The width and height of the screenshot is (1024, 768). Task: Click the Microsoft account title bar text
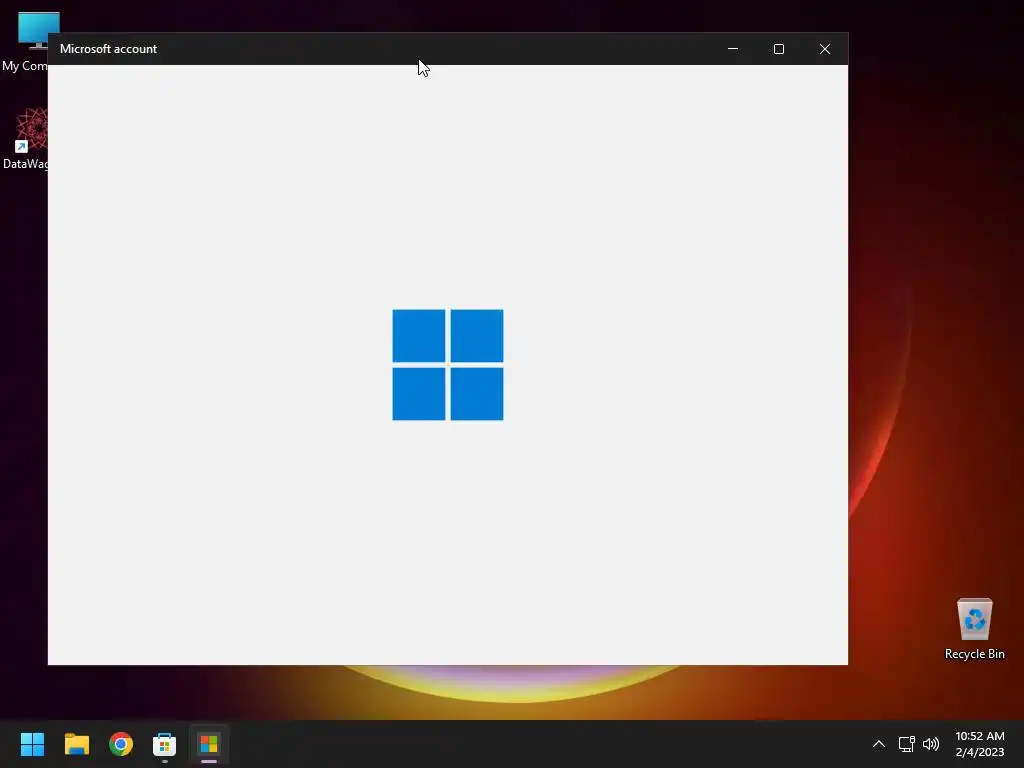[x=108, y=49]
